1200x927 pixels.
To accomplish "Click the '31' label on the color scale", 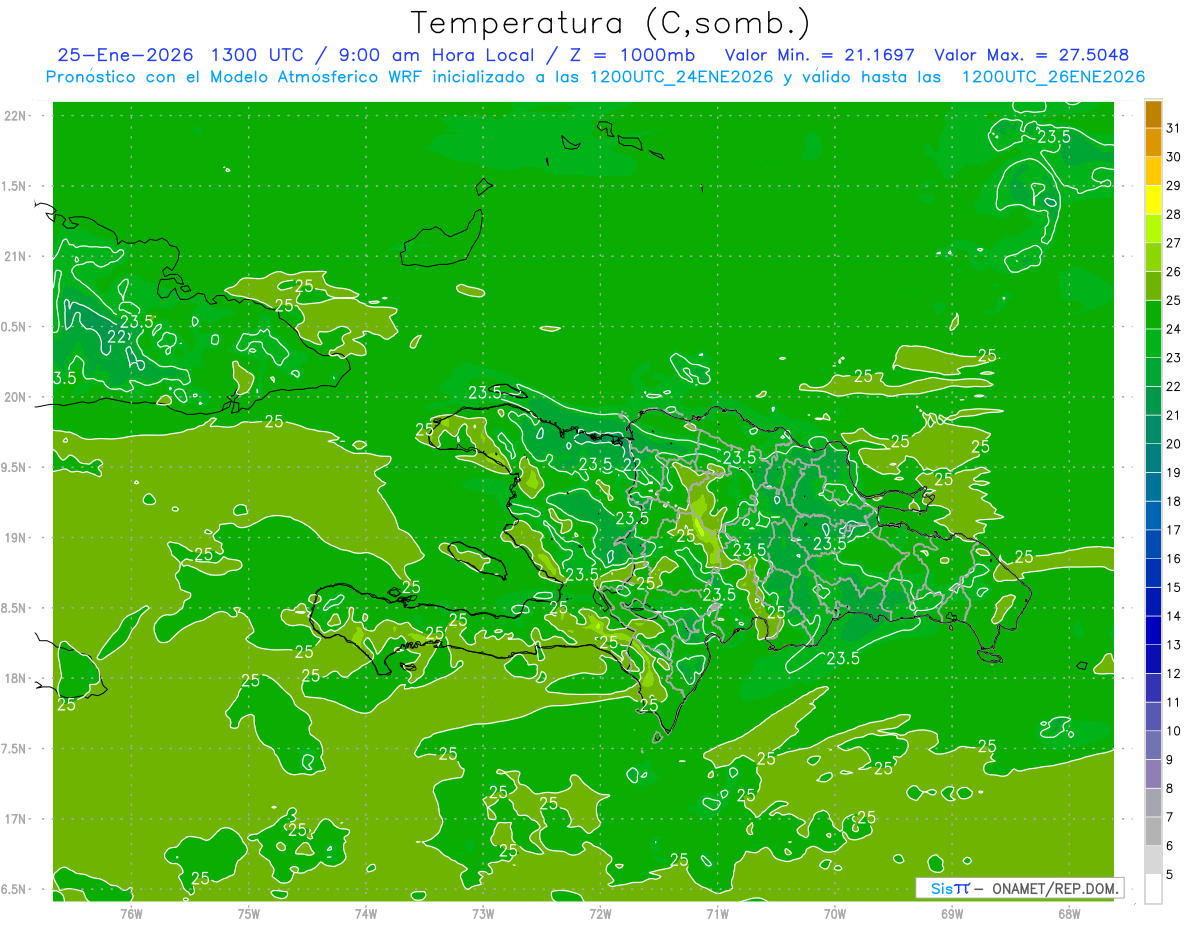I will (x=1174, y=127).
